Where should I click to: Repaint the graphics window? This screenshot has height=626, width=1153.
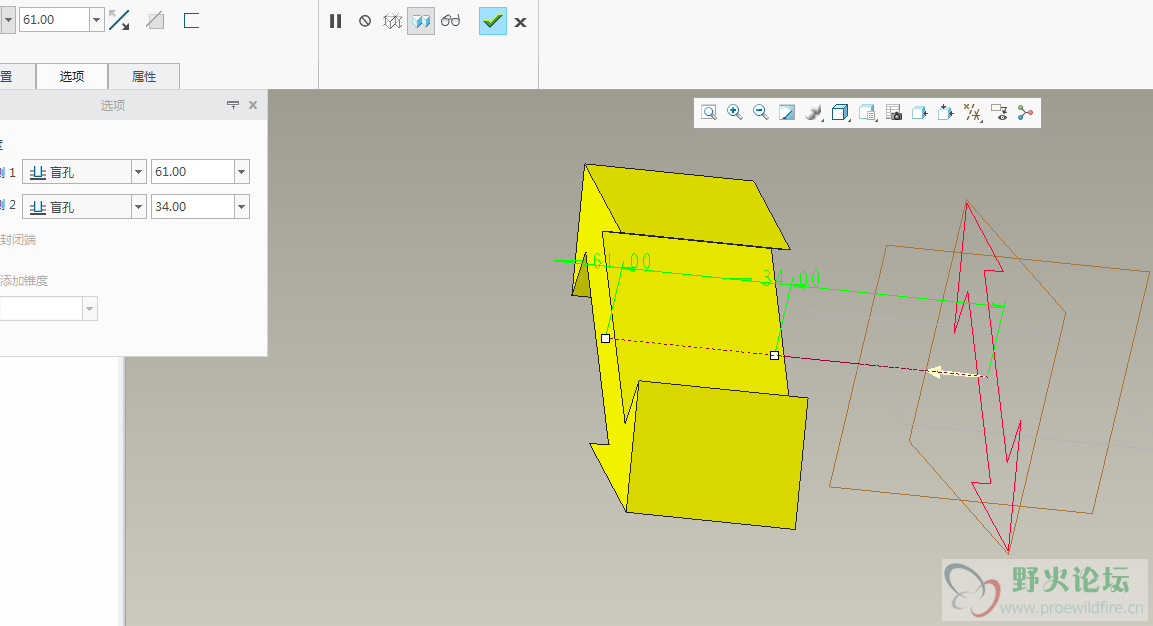pyautogui.click(x=787, y=113)
